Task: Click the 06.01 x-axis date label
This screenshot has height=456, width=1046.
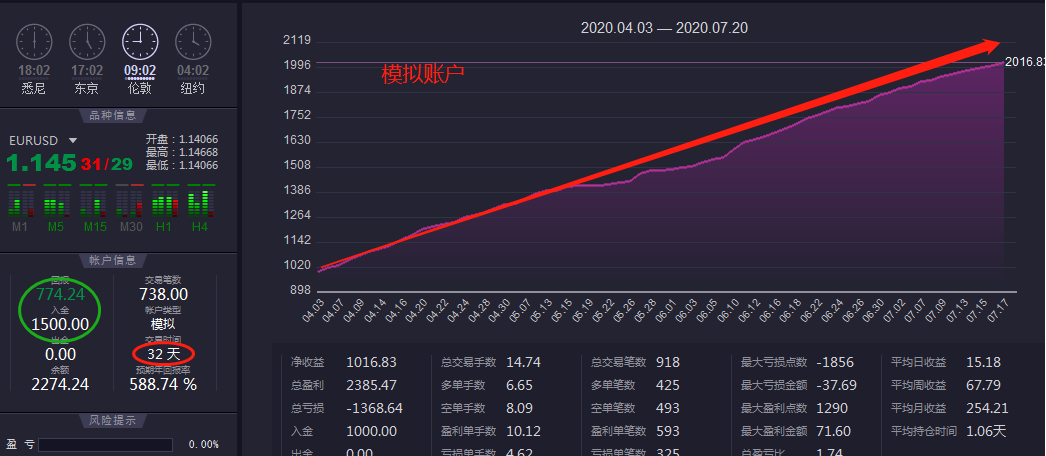Action: click(666, 311)
